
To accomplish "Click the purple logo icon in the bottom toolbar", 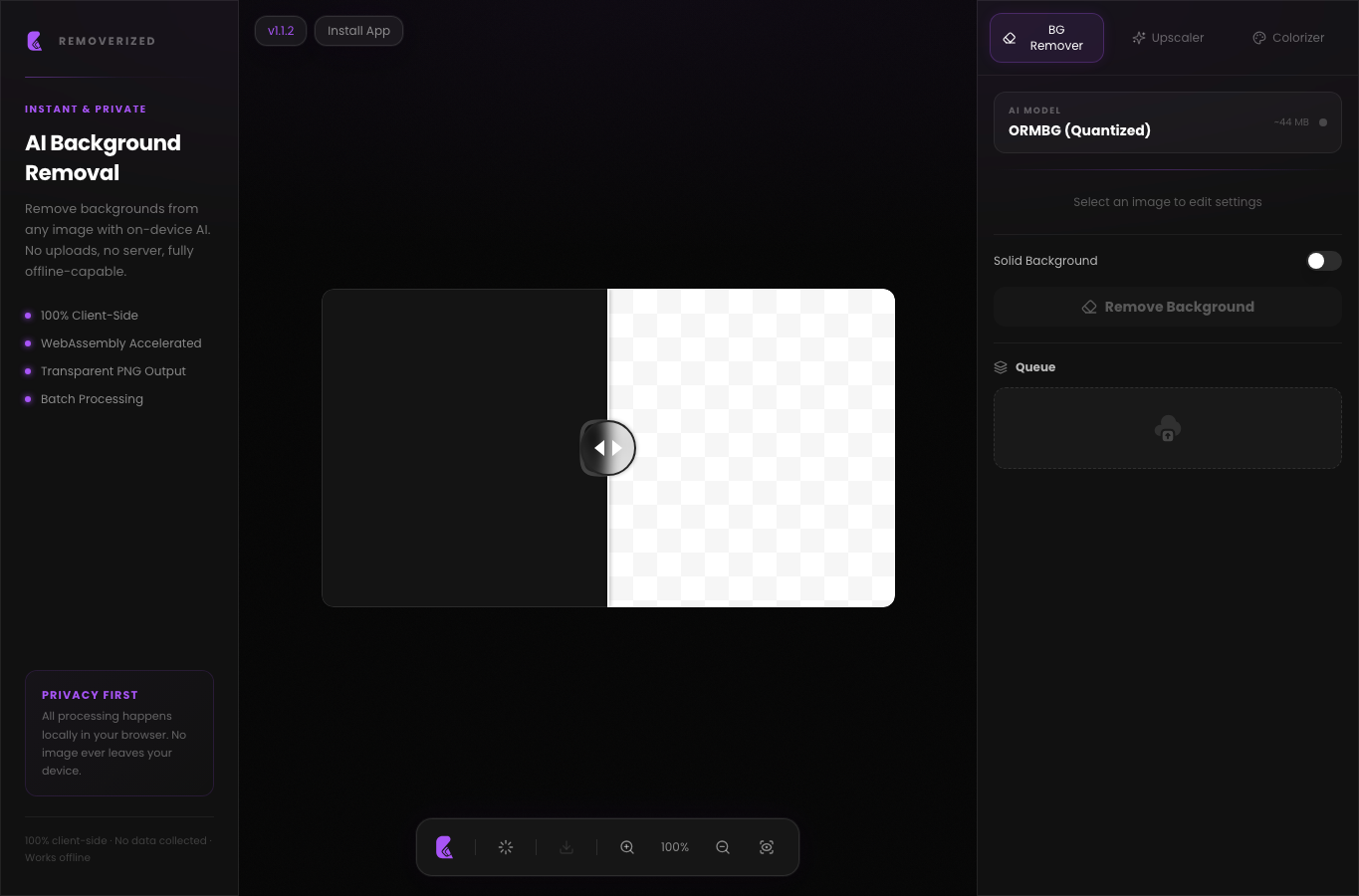I will point(445,847).
